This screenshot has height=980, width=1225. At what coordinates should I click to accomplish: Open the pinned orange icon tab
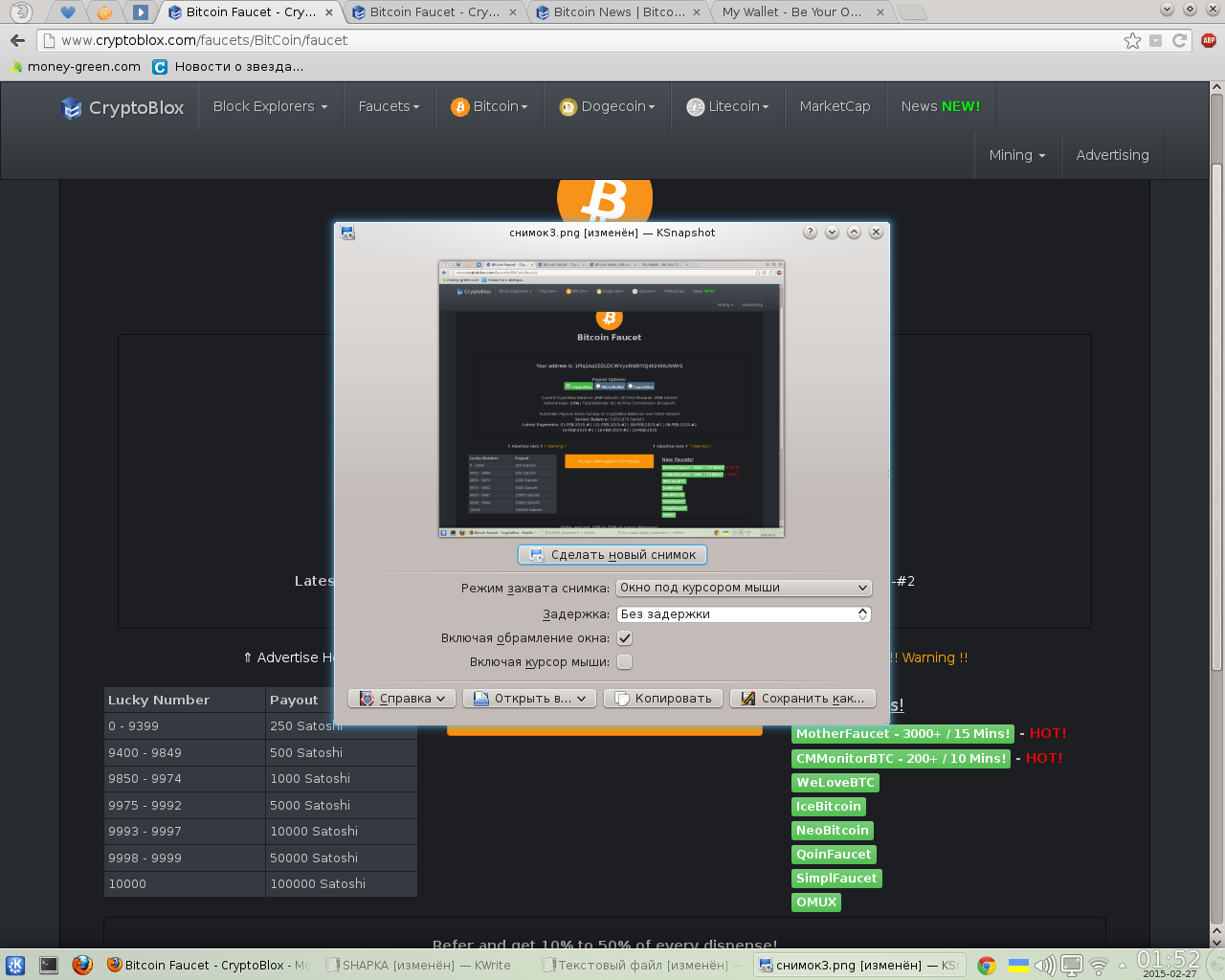[x=104, y=12]
